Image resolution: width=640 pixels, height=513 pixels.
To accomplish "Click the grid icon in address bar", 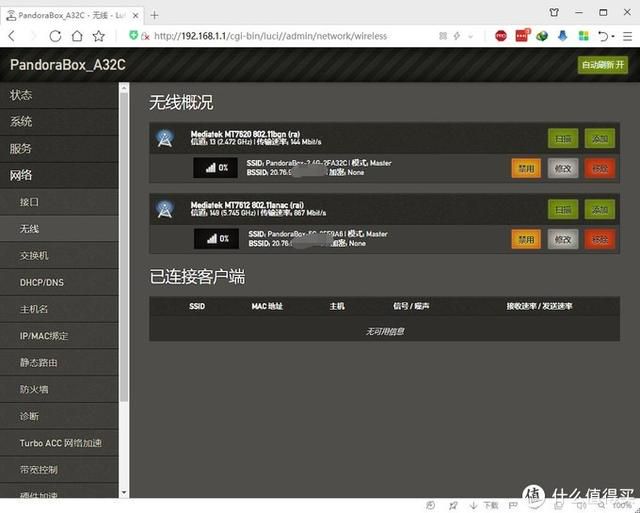I will [443, 36].
